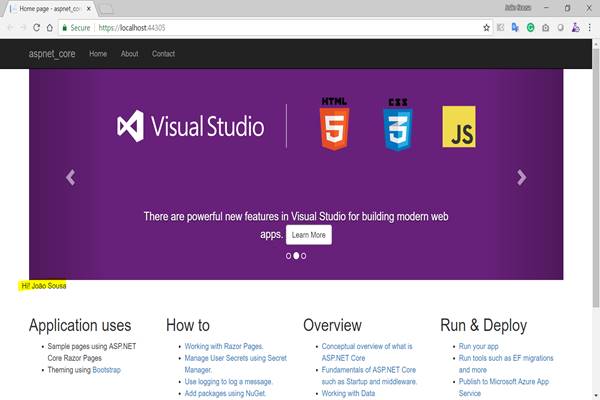The height and width of the screenshot is (400, 600).
Task: Select the first carousel indicator dot
Action: click(x=289, y=256)
